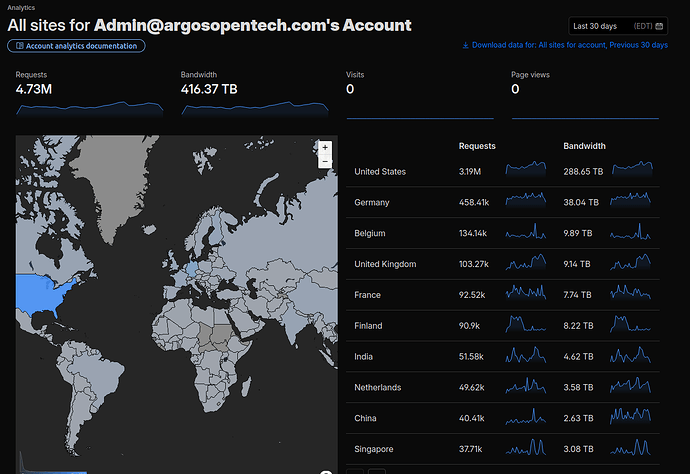The width and height of the screenshot is (690, 474).
Task: Click the Bandwidth column header
Action: pyautogui.click(x=584, y=146)
